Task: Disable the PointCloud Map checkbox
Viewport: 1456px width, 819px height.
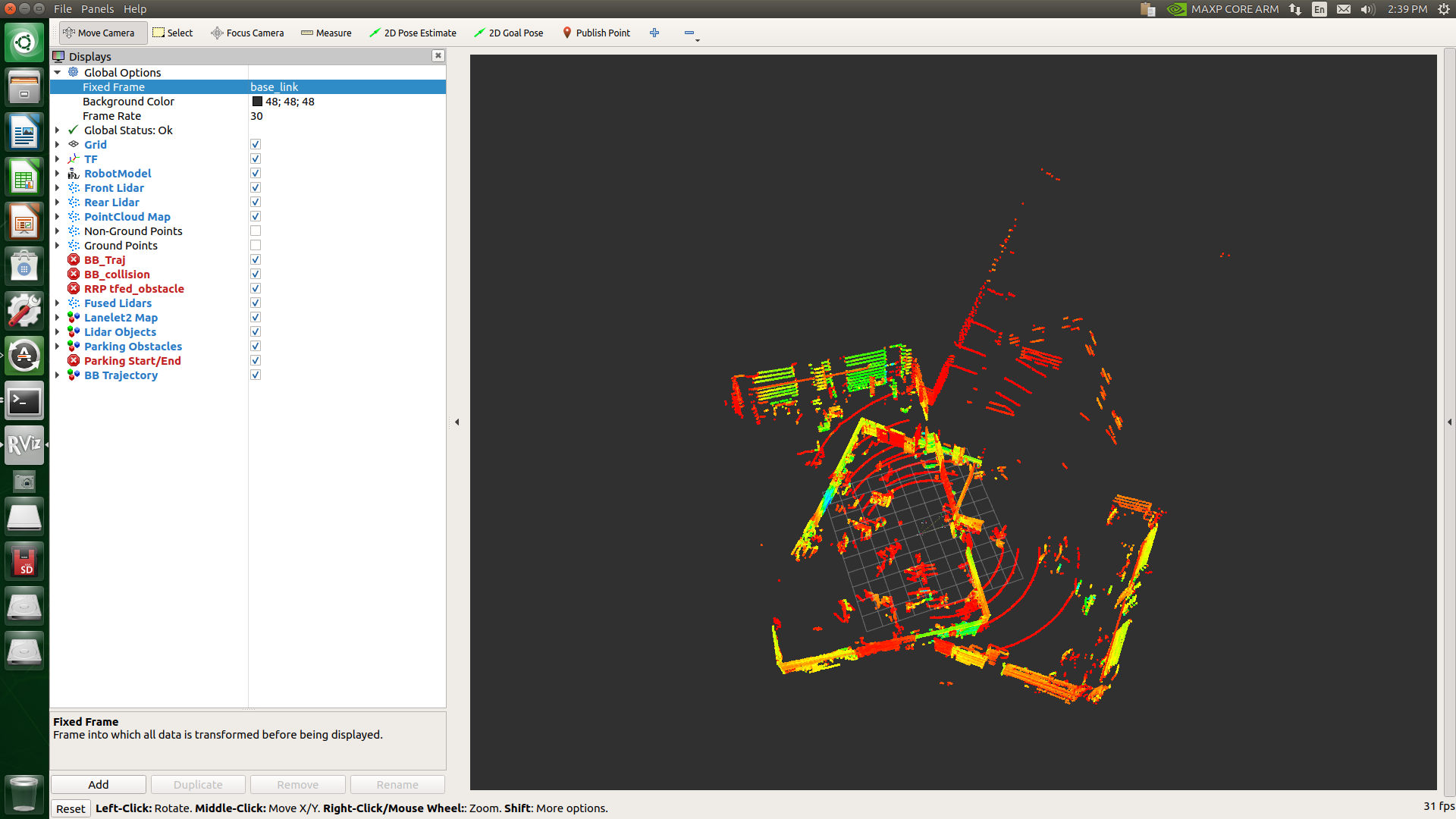Action: 256,216
